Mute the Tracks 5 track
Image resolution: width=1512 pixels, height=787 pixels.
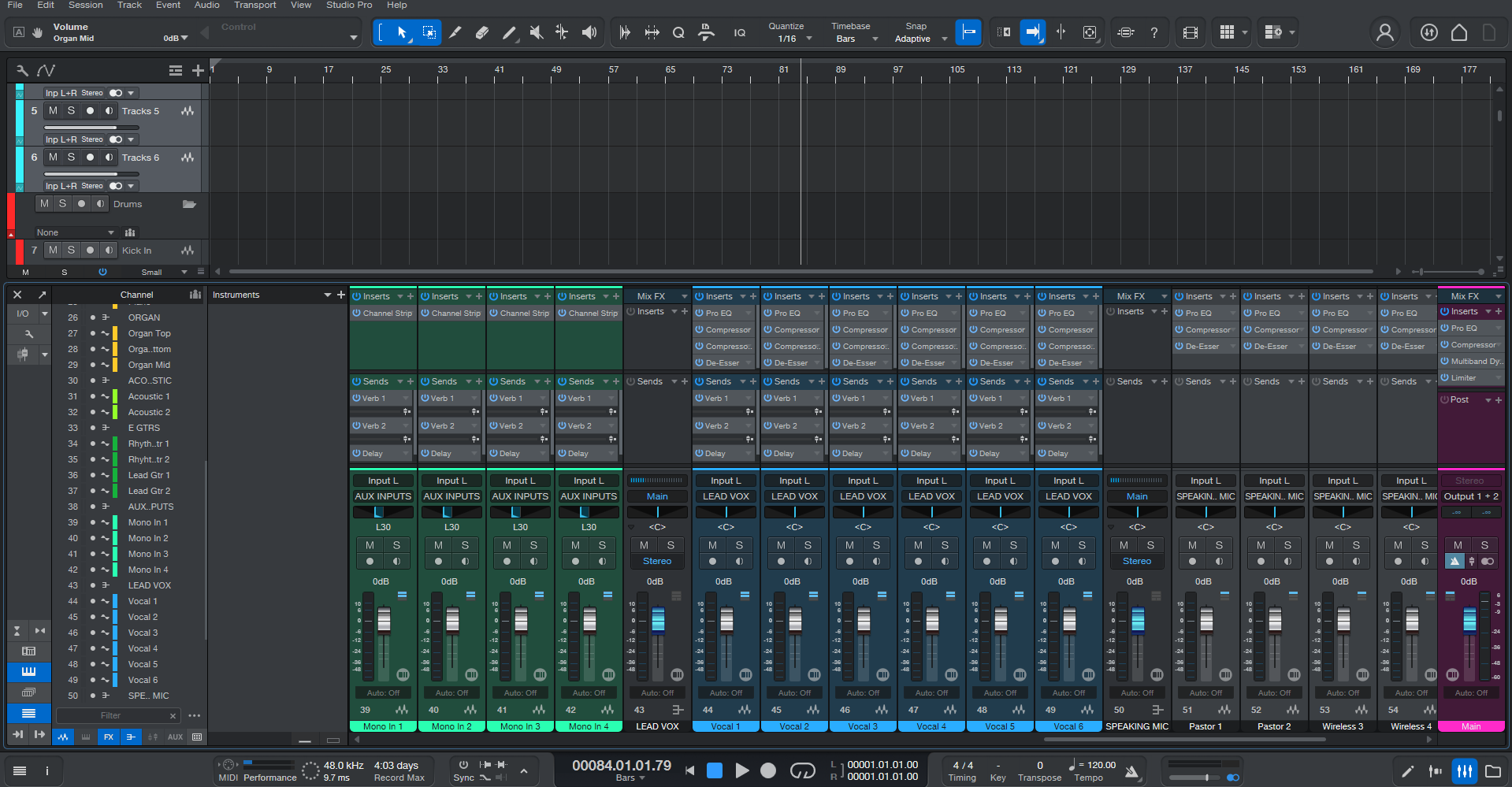coord(52,110)
